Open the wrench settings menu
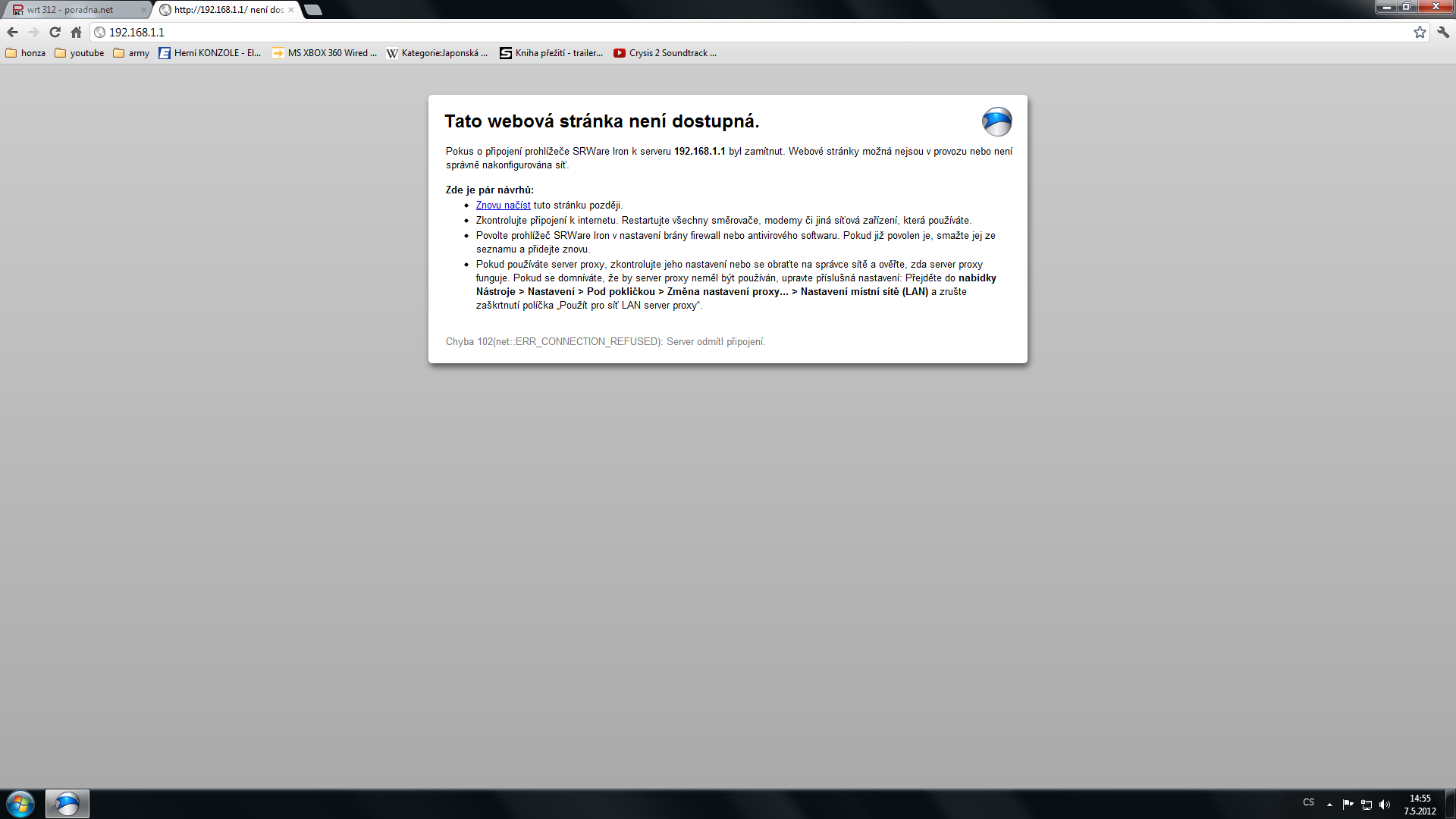 [1443, 32]
